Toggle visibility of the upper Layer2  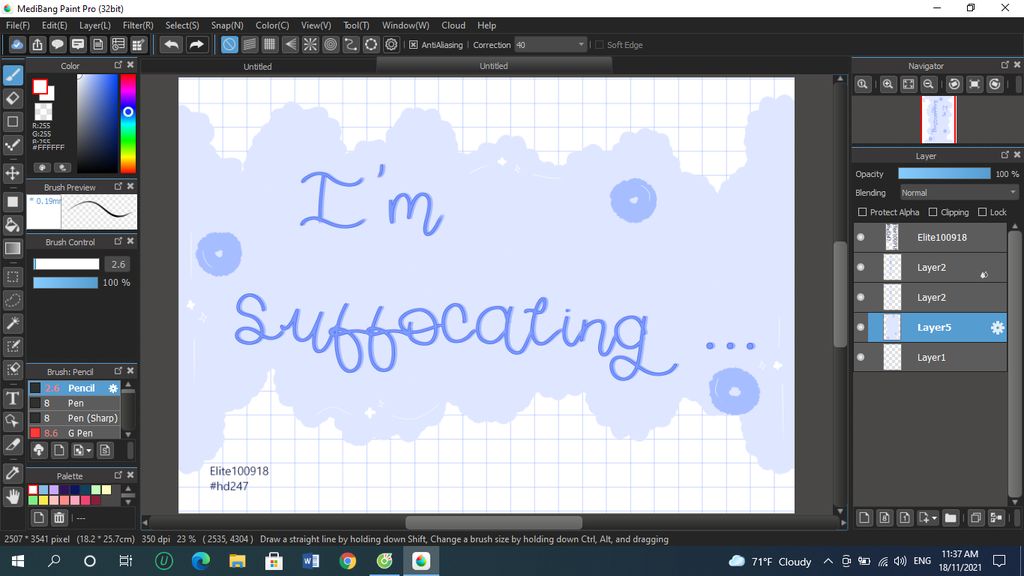(861, 268)
